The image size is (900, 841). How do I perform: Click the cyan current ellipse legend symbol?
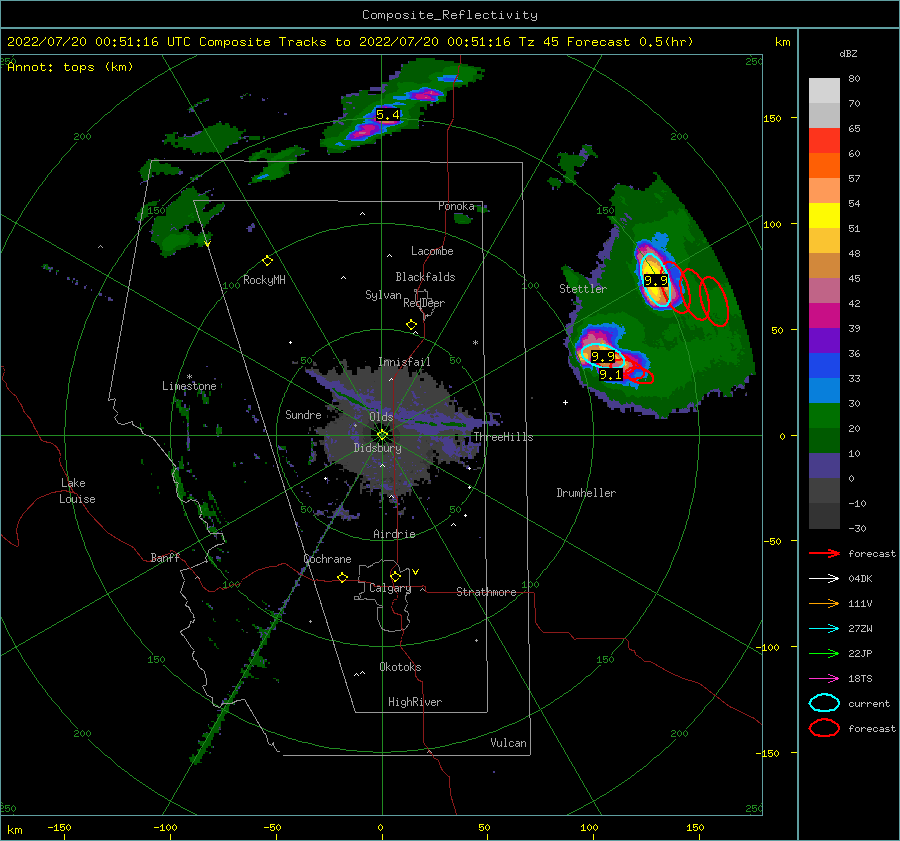[x=824, y=703]
